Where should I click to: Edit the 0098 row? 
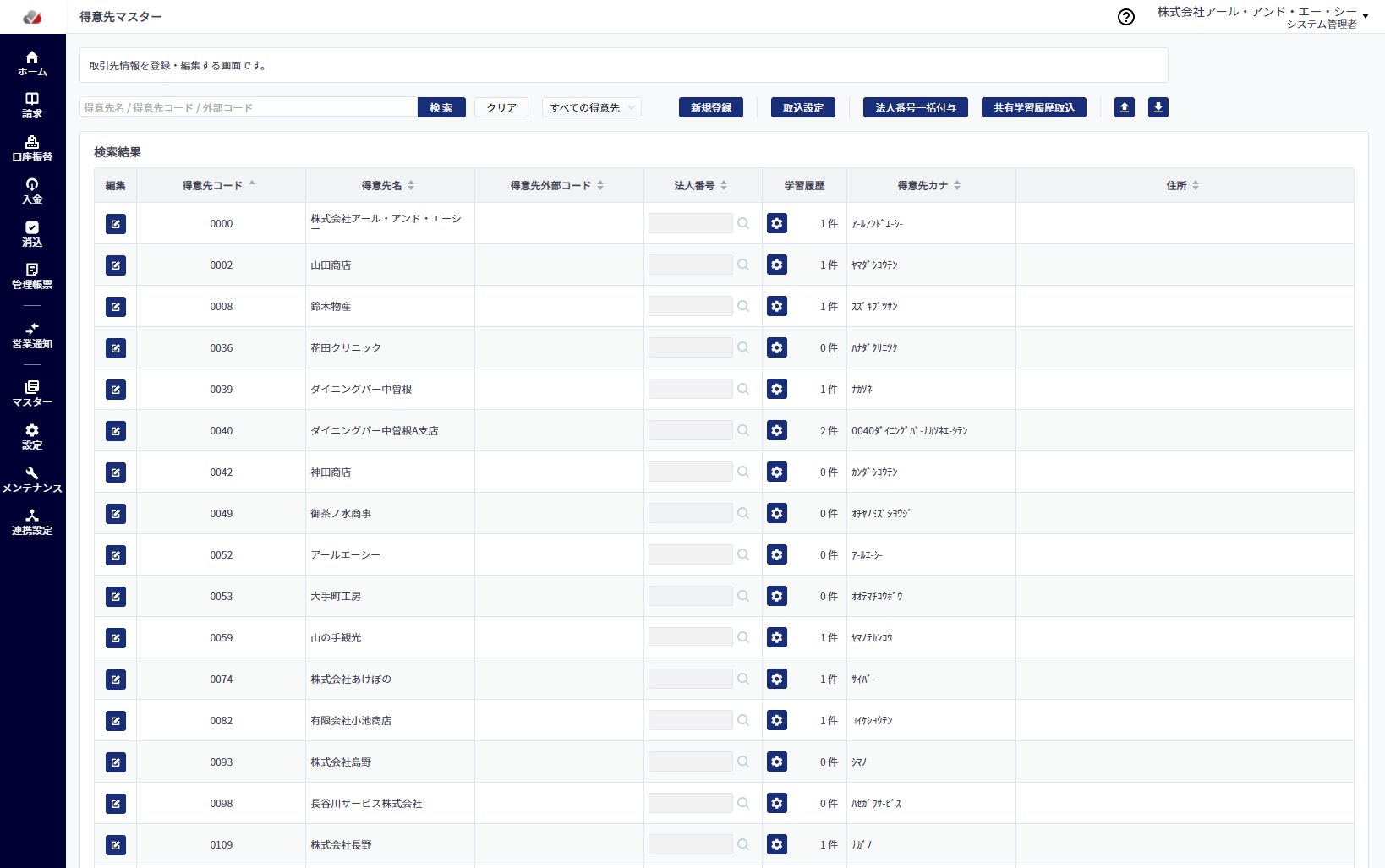116,804
